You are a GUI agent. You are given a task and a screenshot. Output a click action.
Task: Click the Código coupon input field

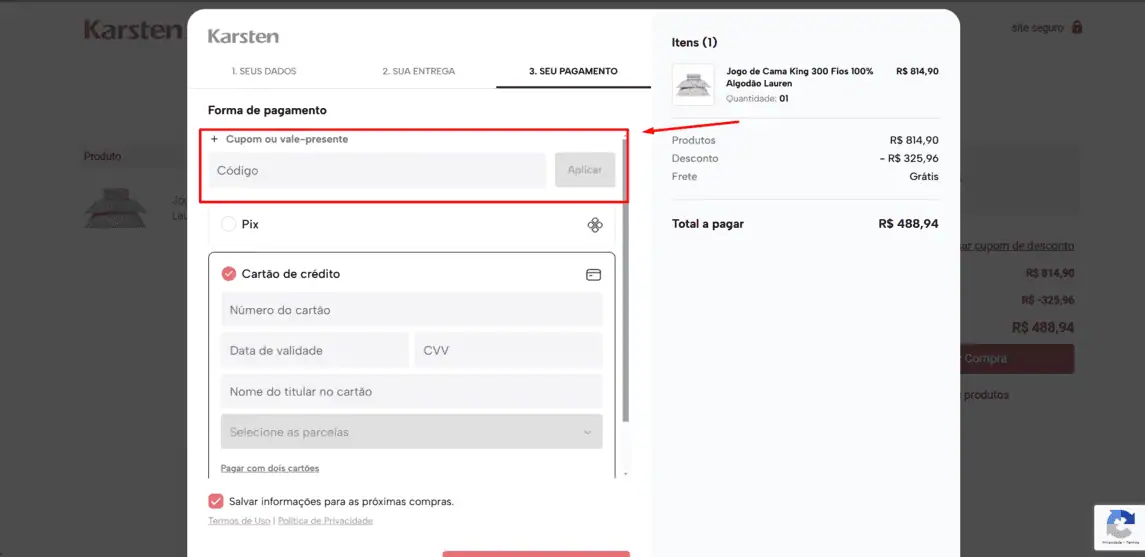pyautogui.click(x=377, y=170)
